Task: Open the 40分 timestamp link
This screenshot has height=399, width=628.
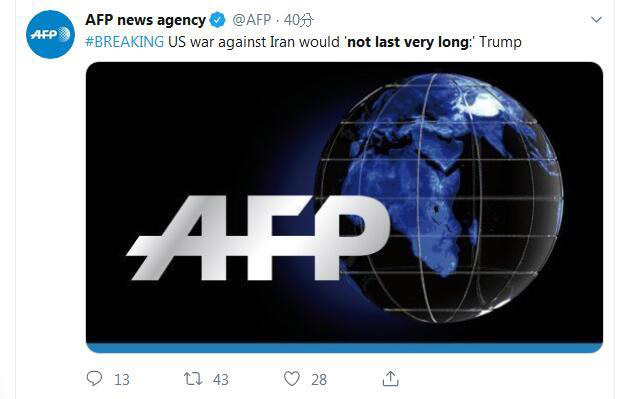Action: point(298,20)
